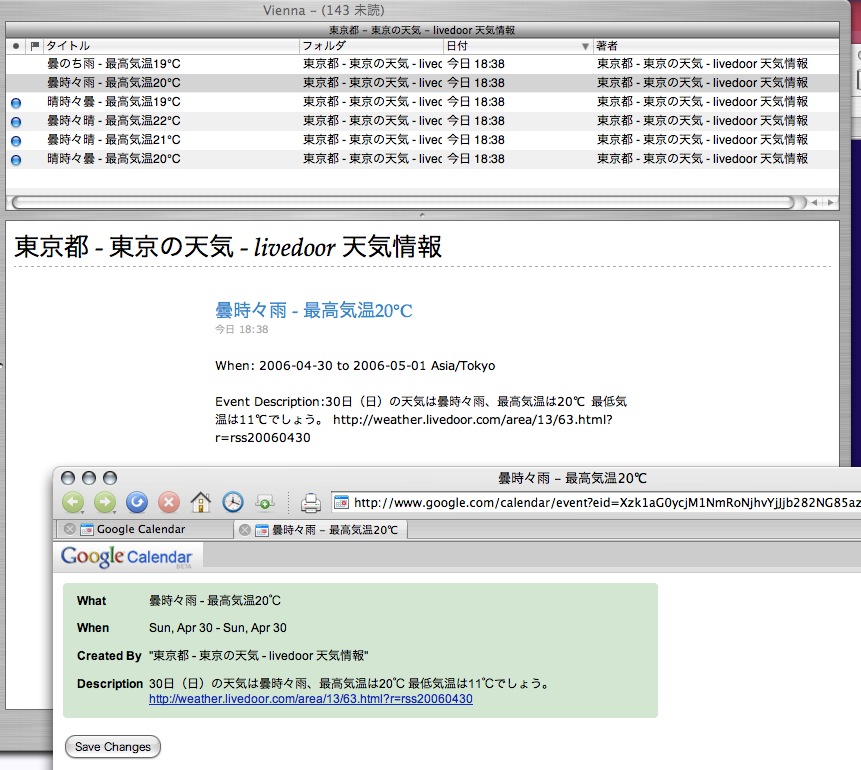The image size is (861, 770).
Task: Select article row 曇時々雨 - 最高気温20°C in list
Action: click(x=422, y=83)
